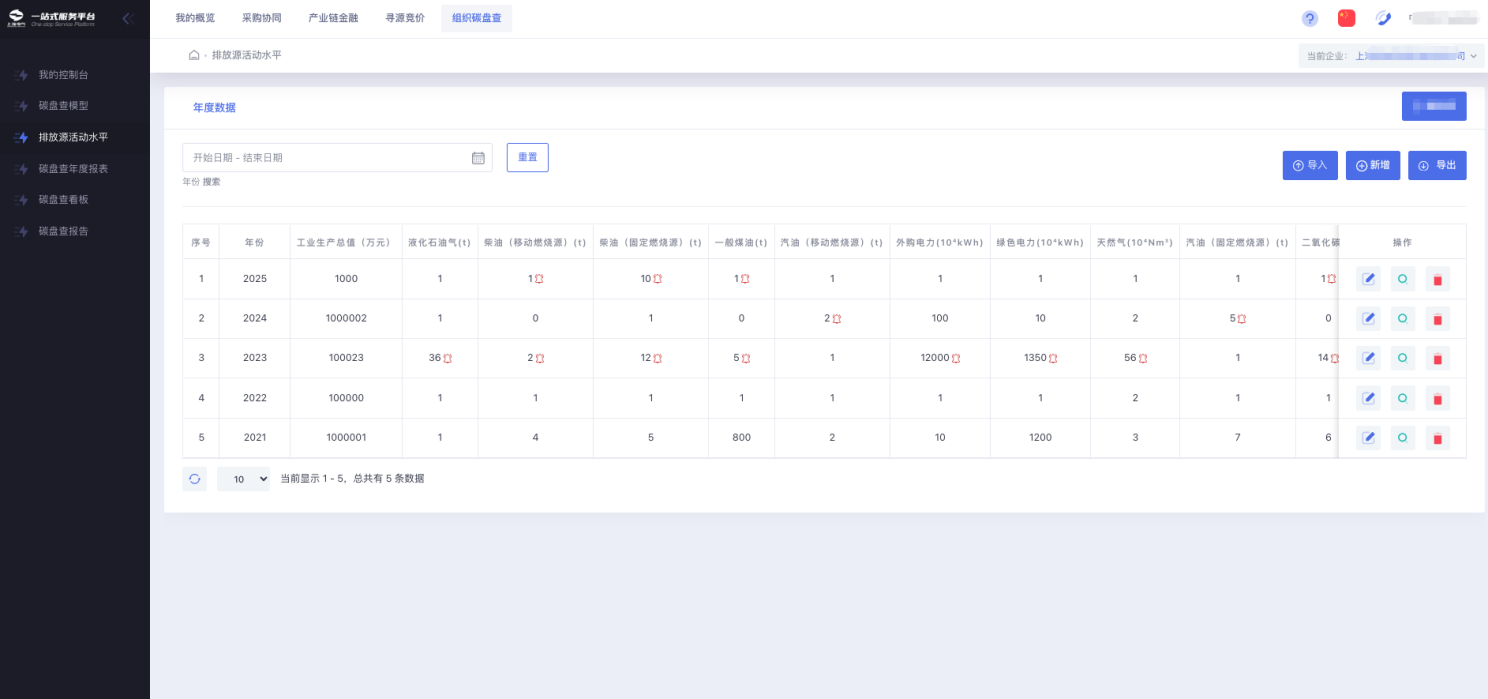Viewport: 1488px width, 699px height.
Task: Switch to the 采购协同 top tab
Action: pos(261,18)
